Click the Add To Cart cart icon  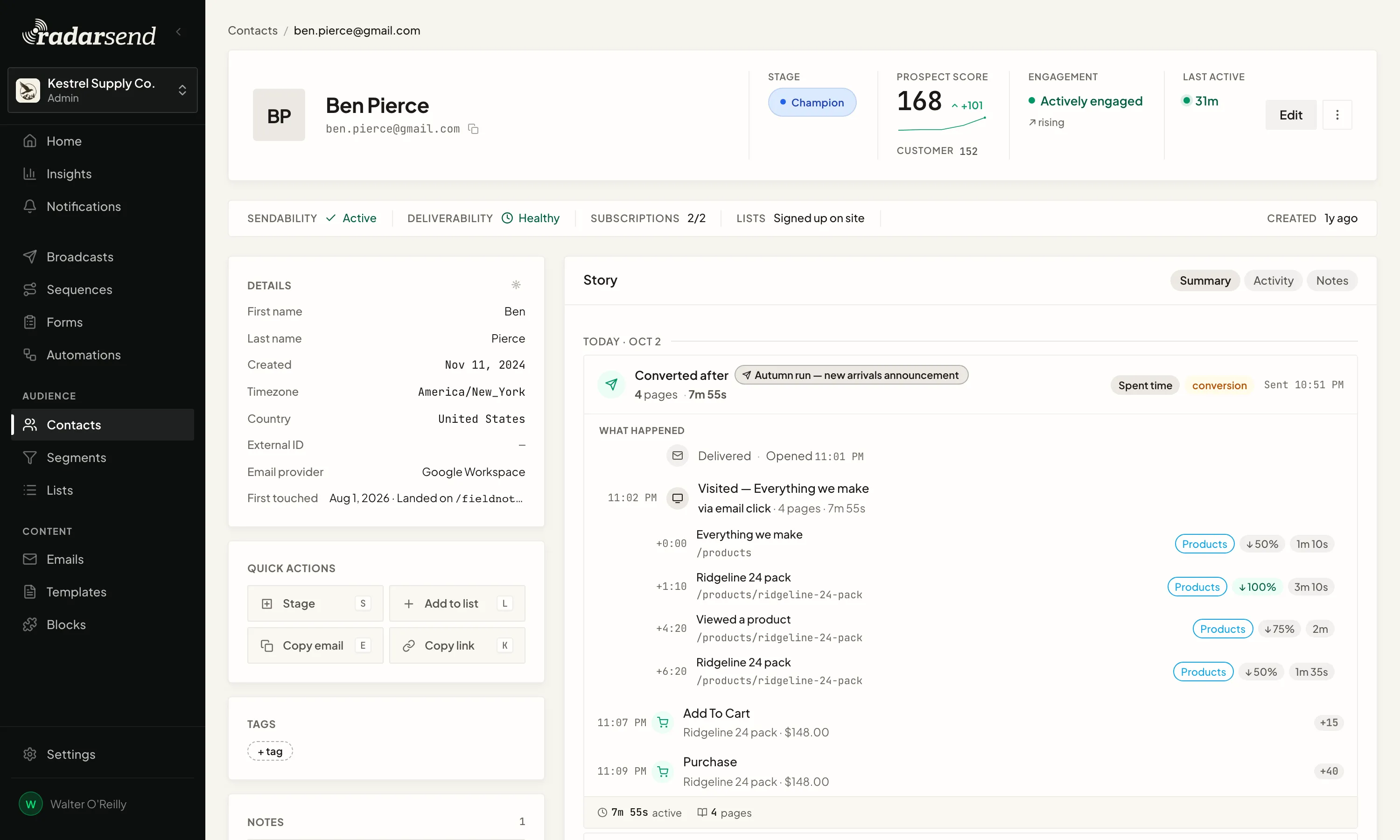(x=663, y=723)
